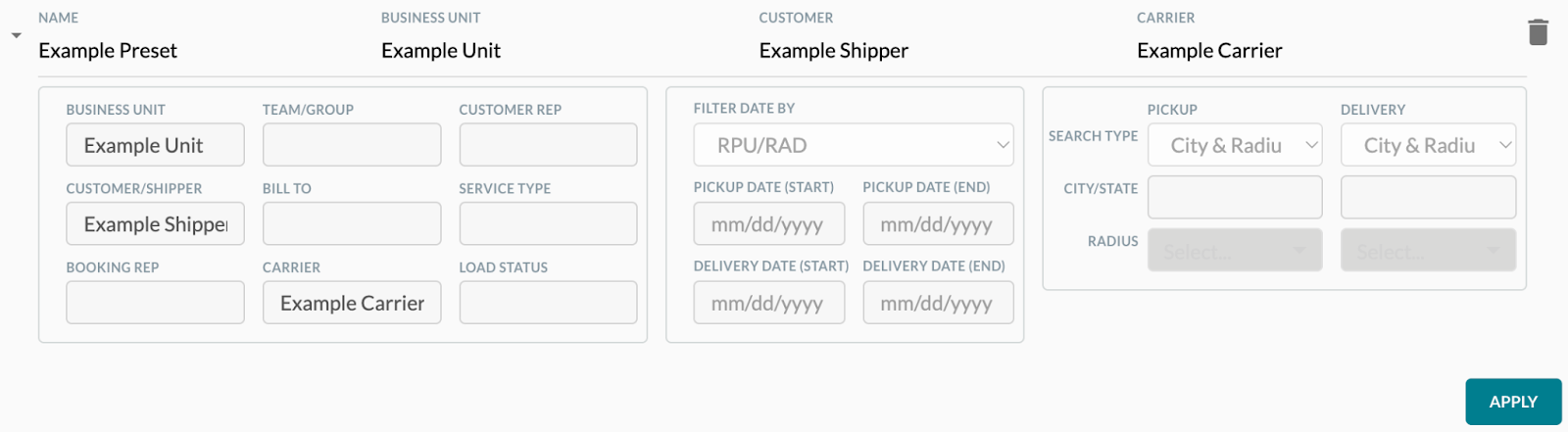This screenshot has height=432, width=1568.
Task: Click the Carrier field with Example Carrier
Action: (352, 303)
